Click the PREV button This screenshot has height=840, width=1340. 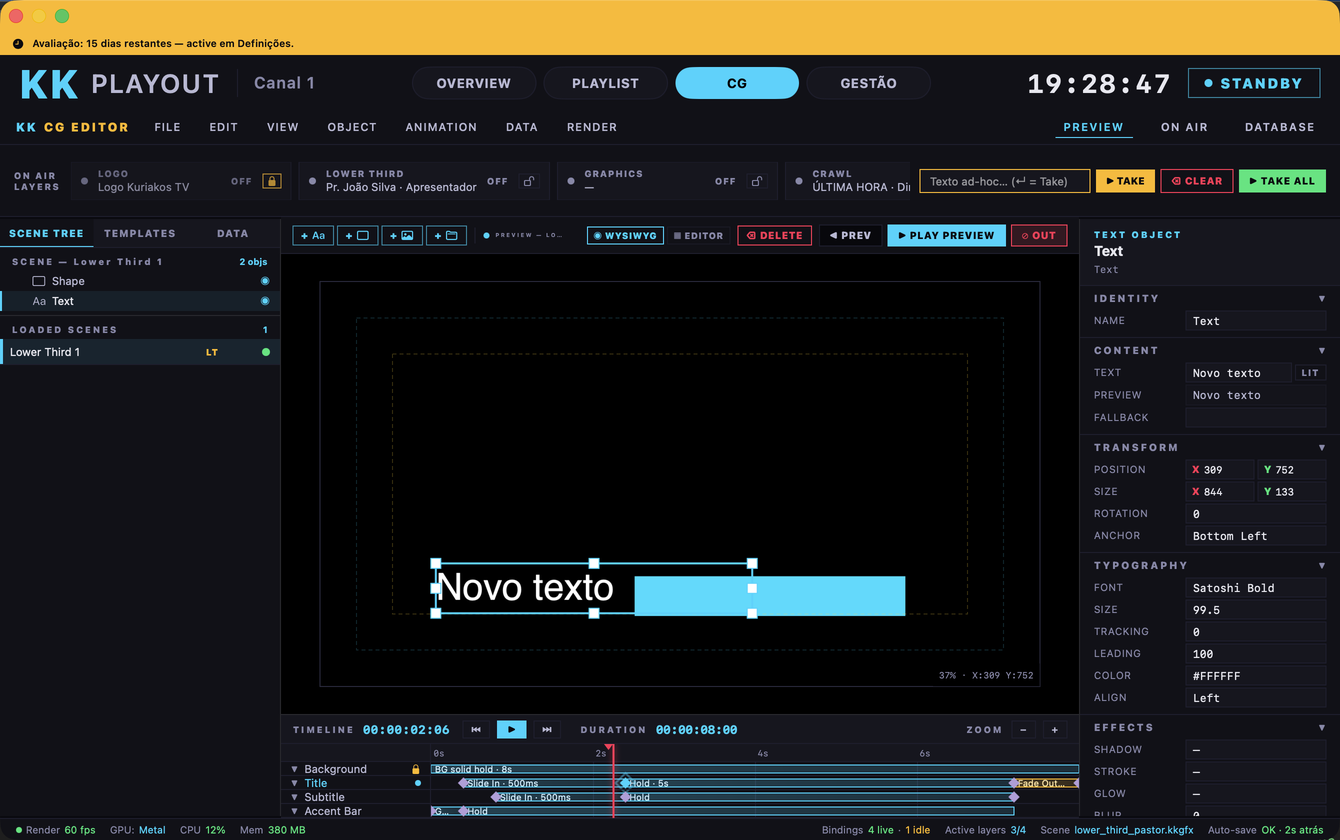click(850, 235)
